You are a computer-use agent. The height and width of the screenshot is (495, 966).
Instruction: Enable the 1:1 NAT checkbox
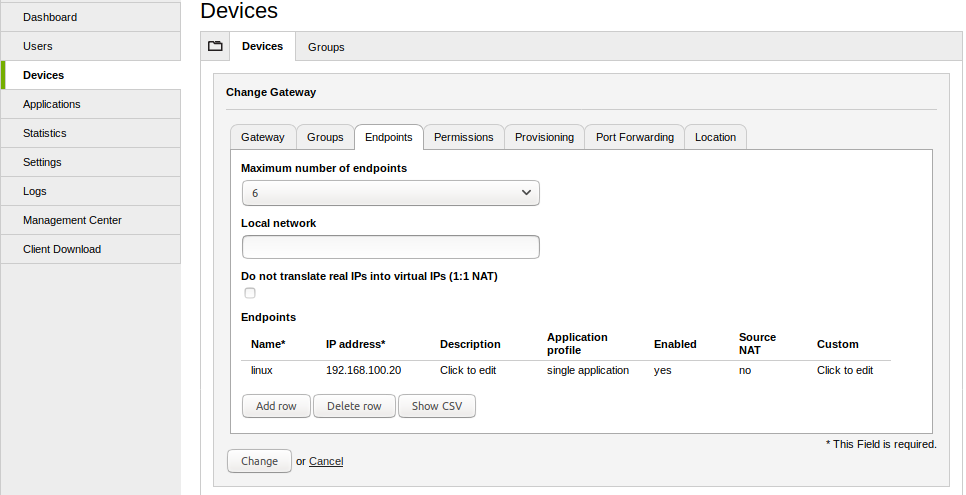tap(250, 293)
